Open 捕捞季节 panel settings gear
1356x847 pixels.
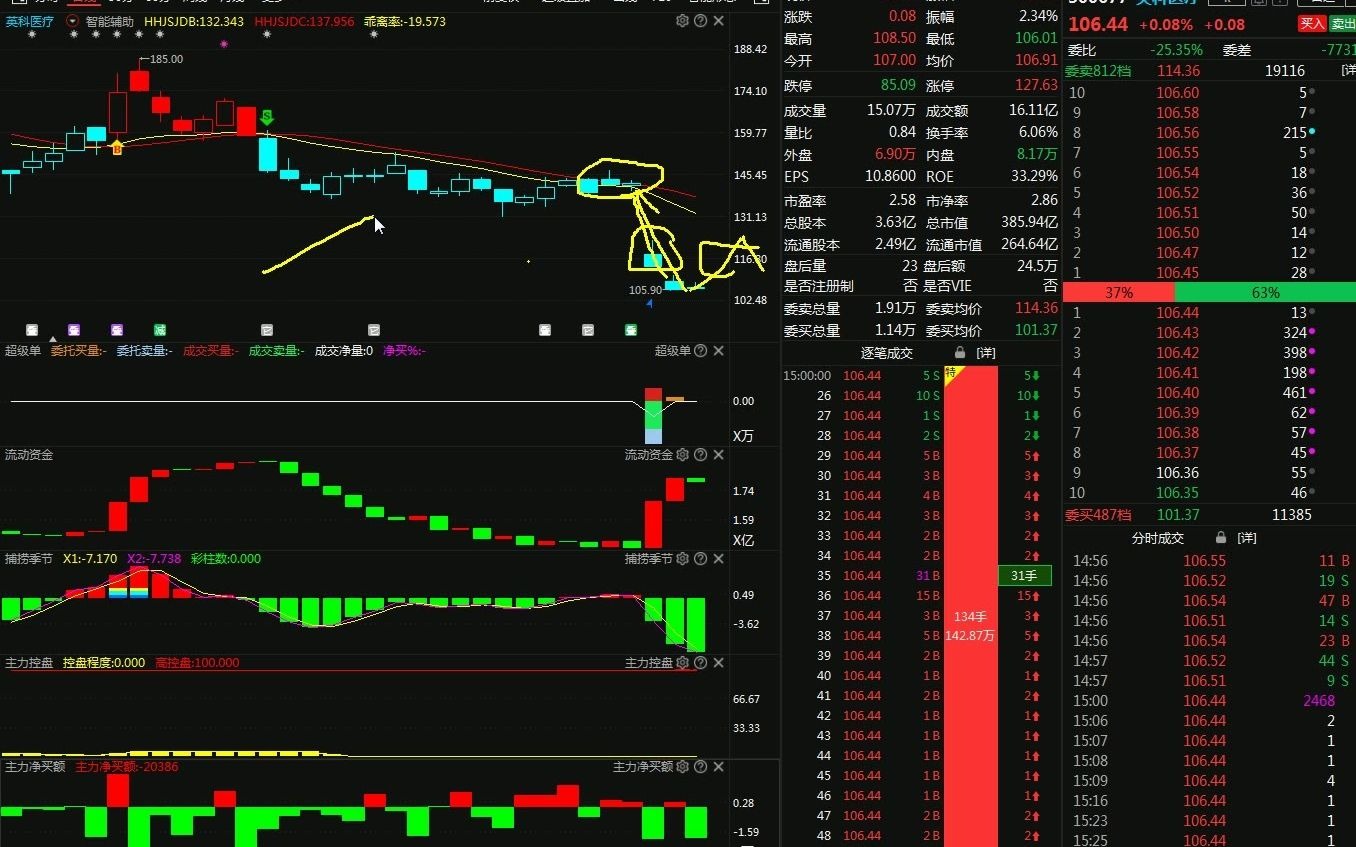(x=682, y=559)
